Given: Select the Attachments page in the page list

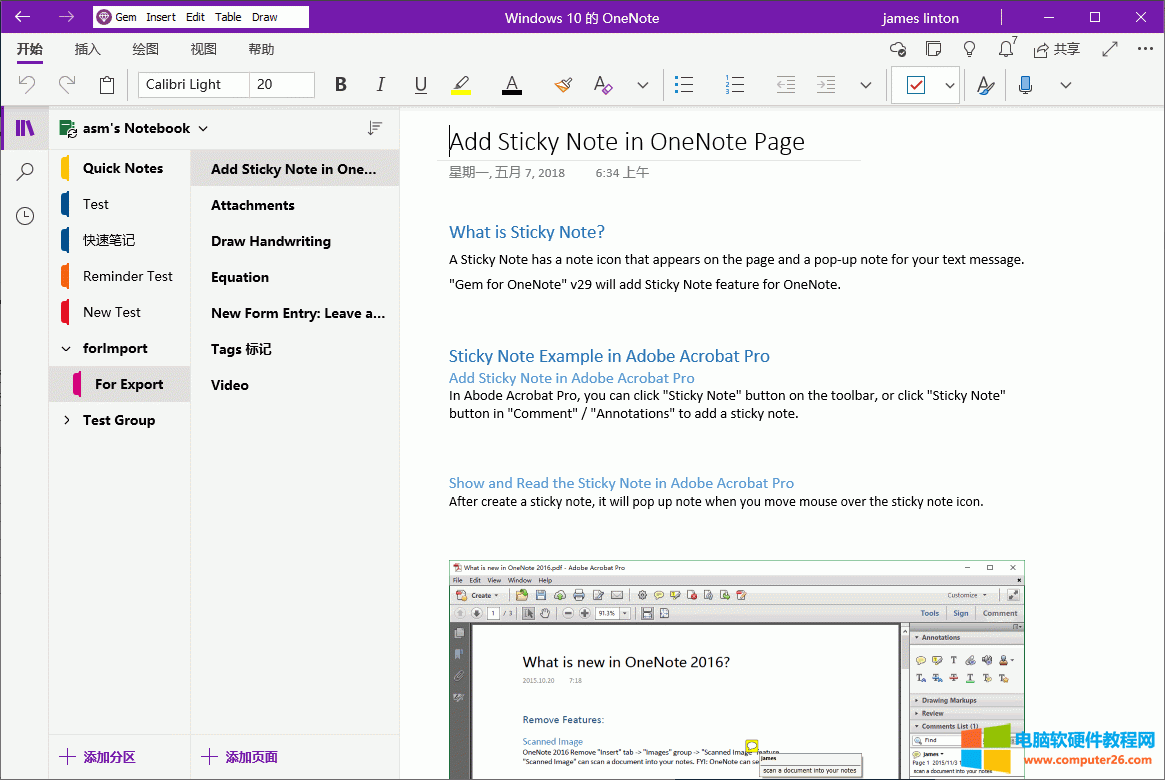Looking at the screenshot, I should point(251,204).
